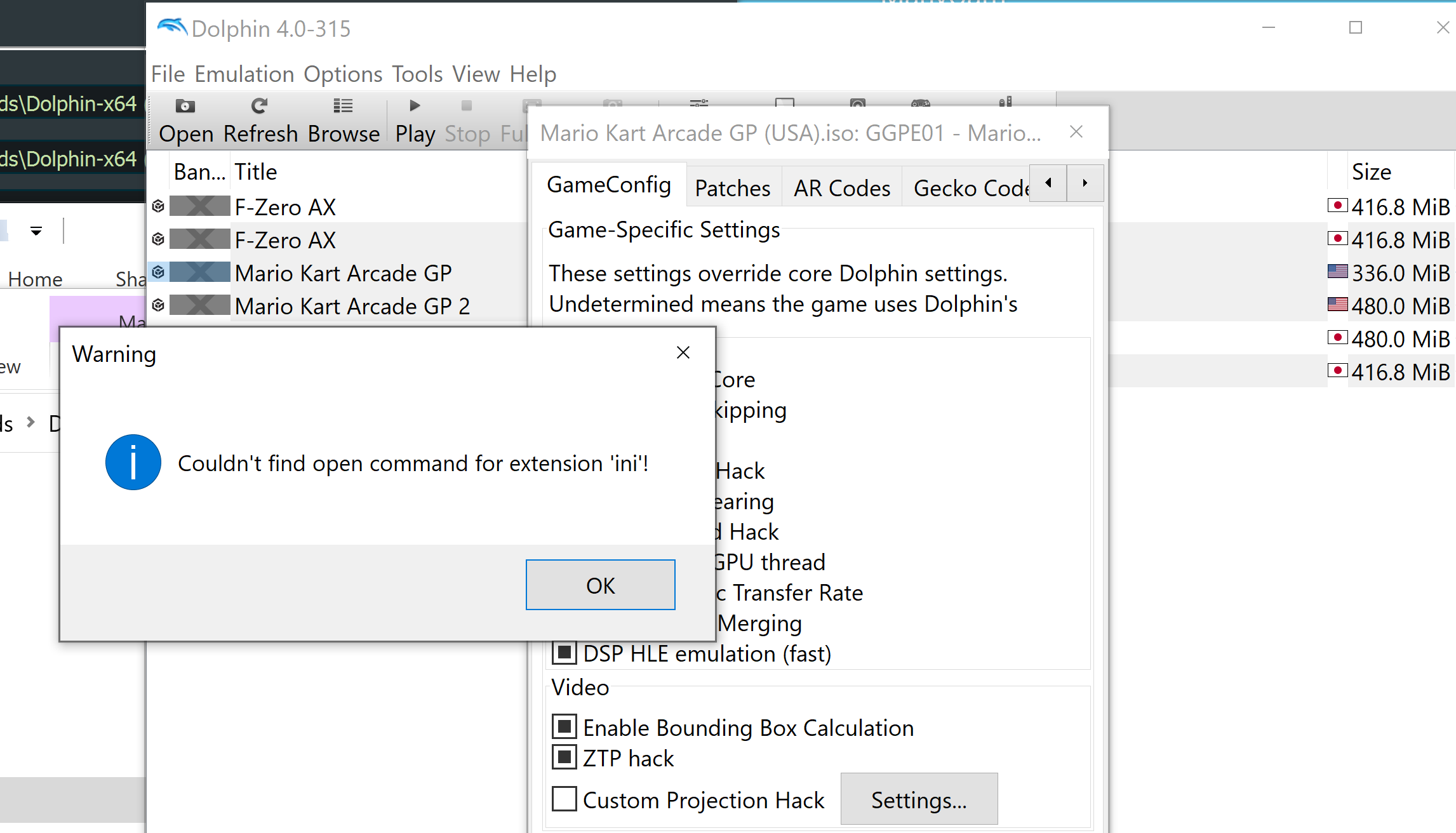
Task: Click the Ban... column header
Action: click(x=200, y=171)
